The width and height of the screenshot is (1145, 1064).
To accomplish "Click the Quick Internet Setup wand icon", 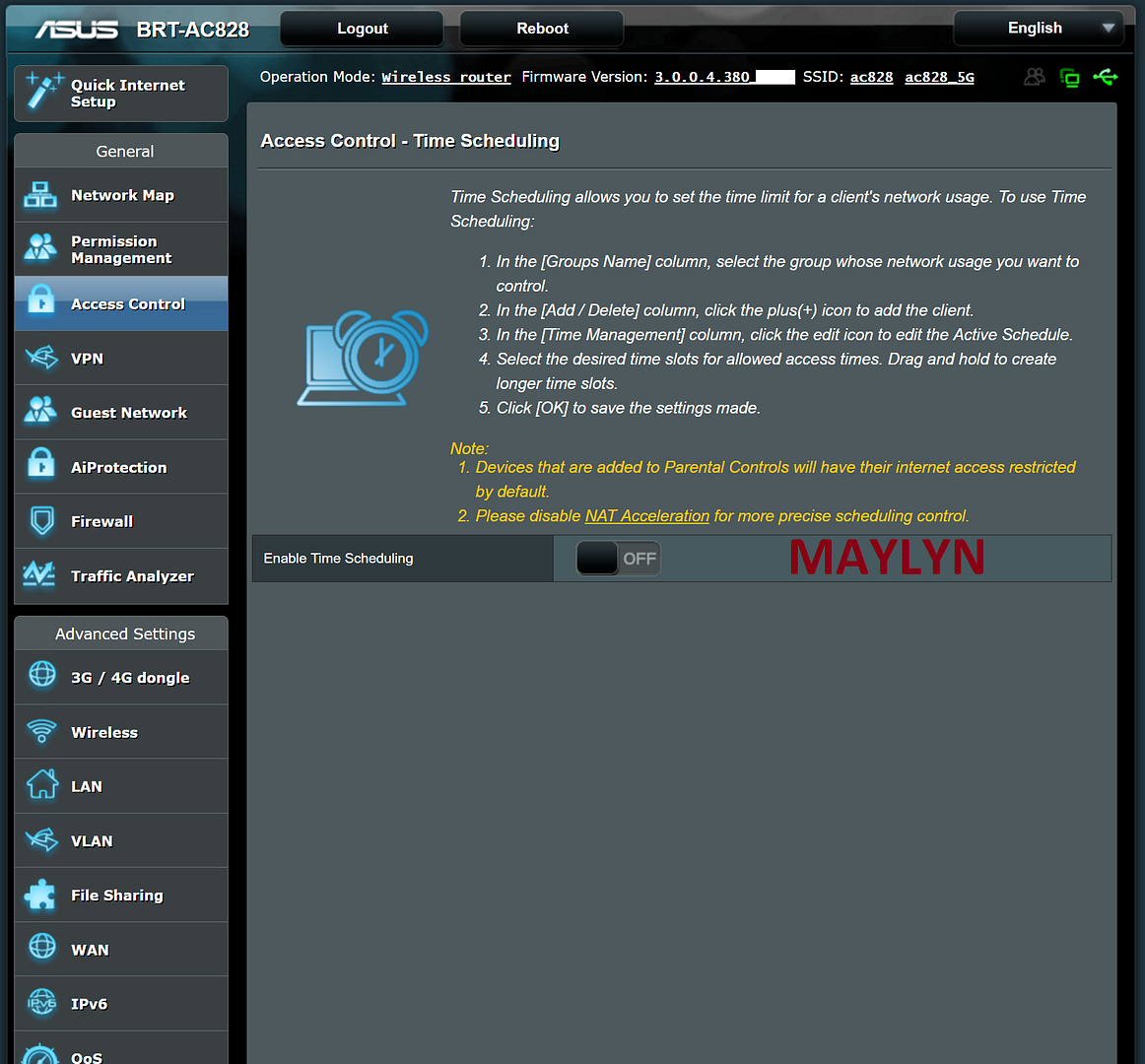I will pyautogui.click(x=42, y=91).
